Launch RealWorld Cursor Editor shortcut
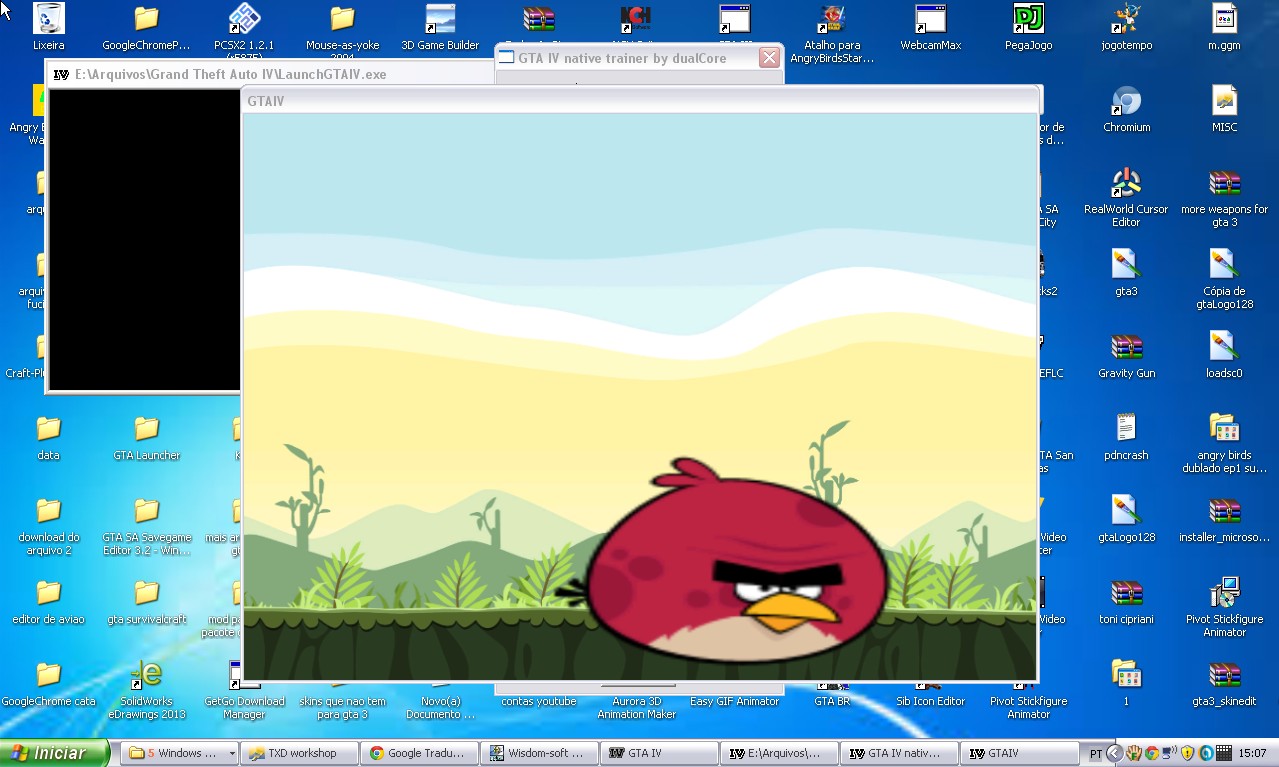Screen dimensions: 1279x767 [x=1126, y=183]
